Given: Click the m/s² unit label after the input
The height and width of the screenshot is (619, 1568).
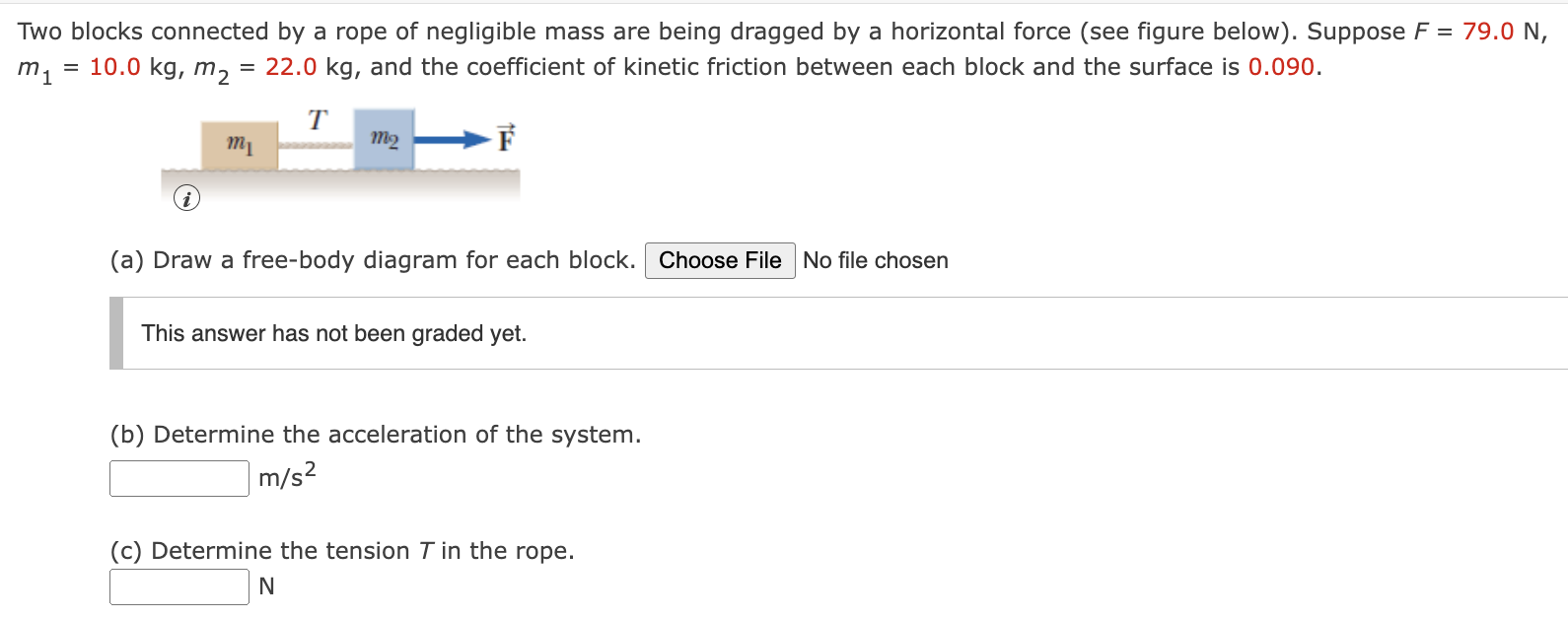Looking at the screenshot, I should click(284, 477).
